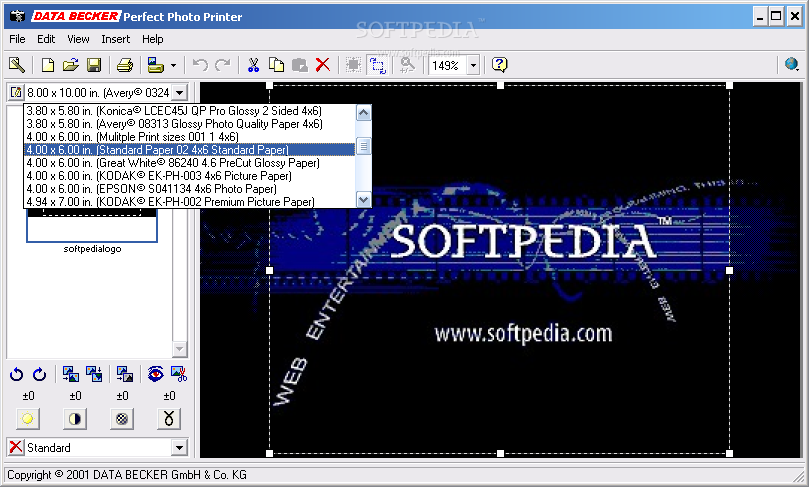This screenshot has height=487, width=809.
Task: Copy selection with the Copy icon
Action: click(277, 65)
